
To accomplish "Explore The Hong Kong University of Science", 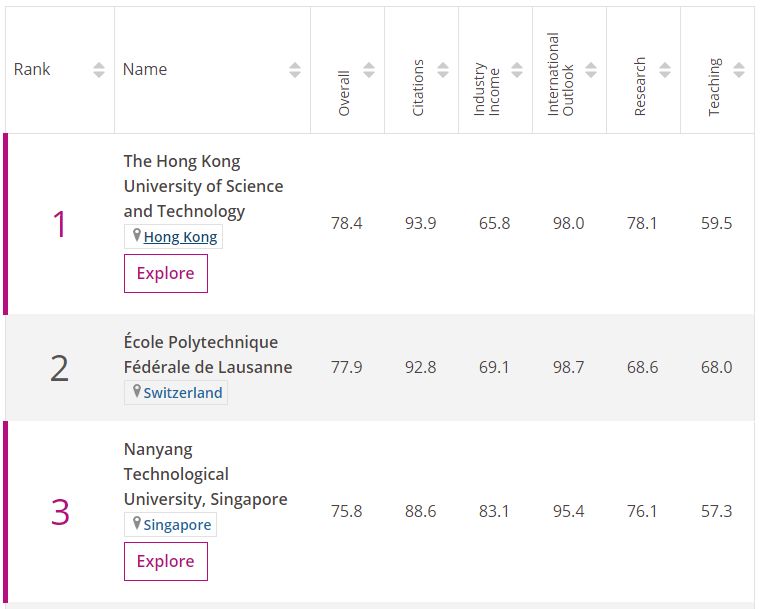I will tap(166, 273).
